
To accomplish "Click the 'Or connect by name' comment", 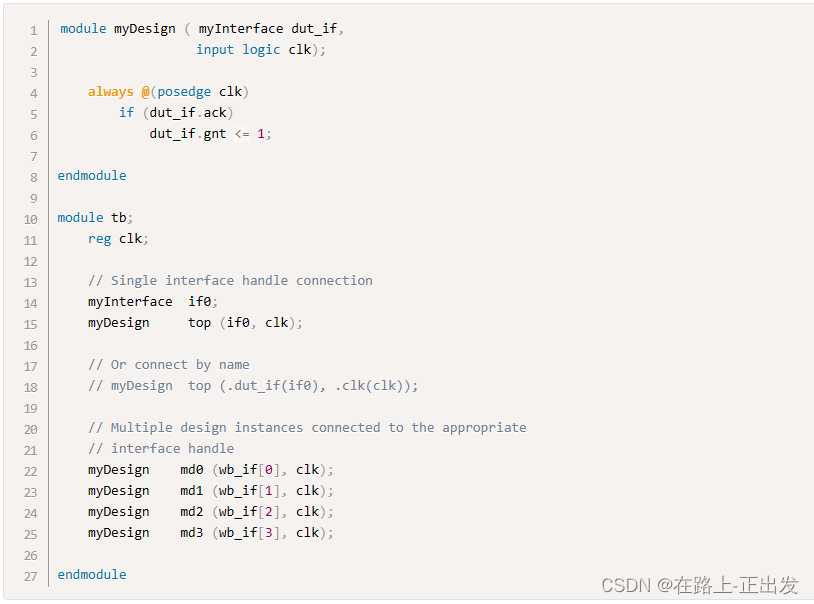I will pyautogui.click(x=180, y=365).
